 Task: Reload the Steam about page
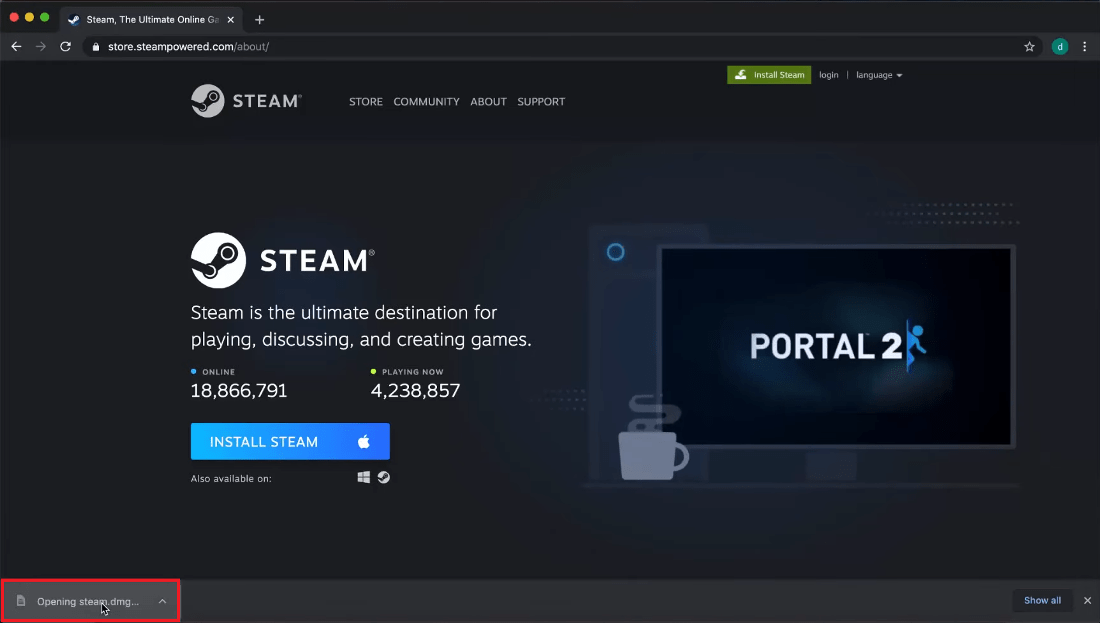point(65,46)
